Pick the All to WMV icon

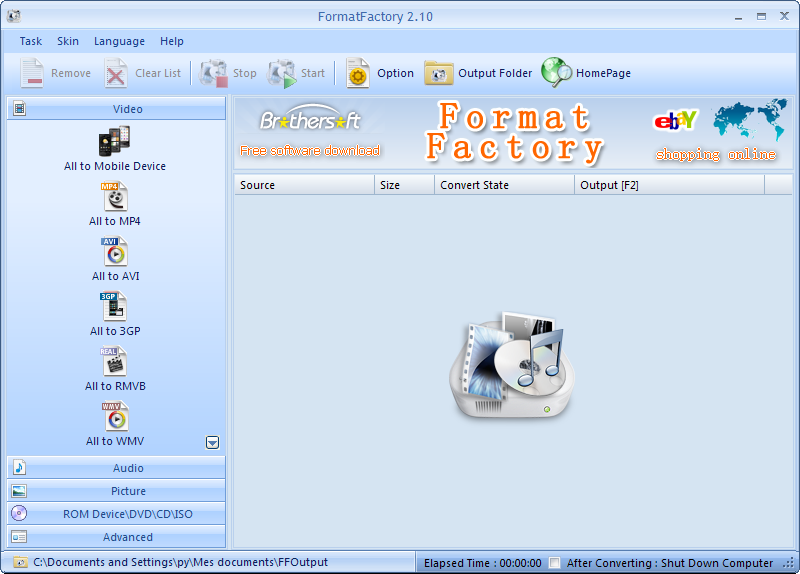click(114, 417)
